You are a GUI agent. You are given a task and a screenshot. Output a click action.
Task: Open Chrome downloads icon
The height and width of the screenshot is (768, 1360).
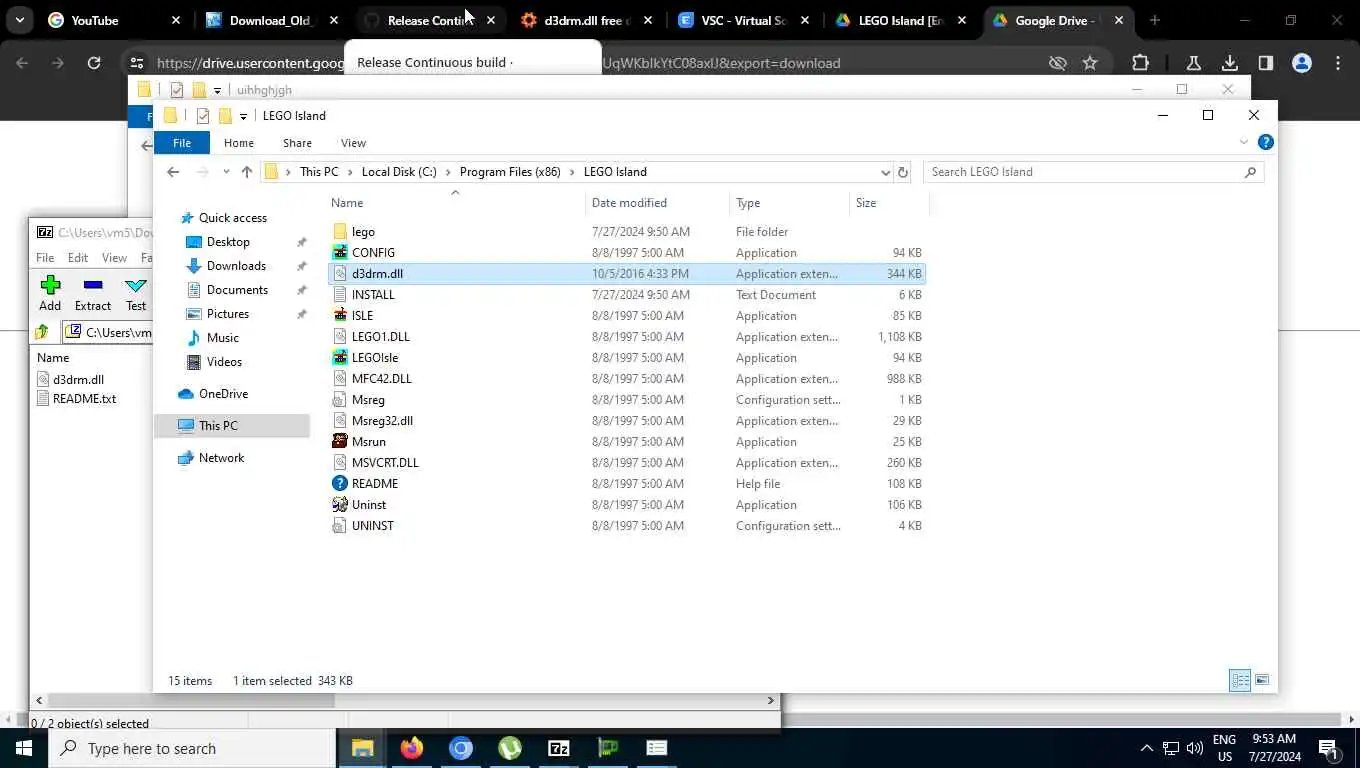1230,63
